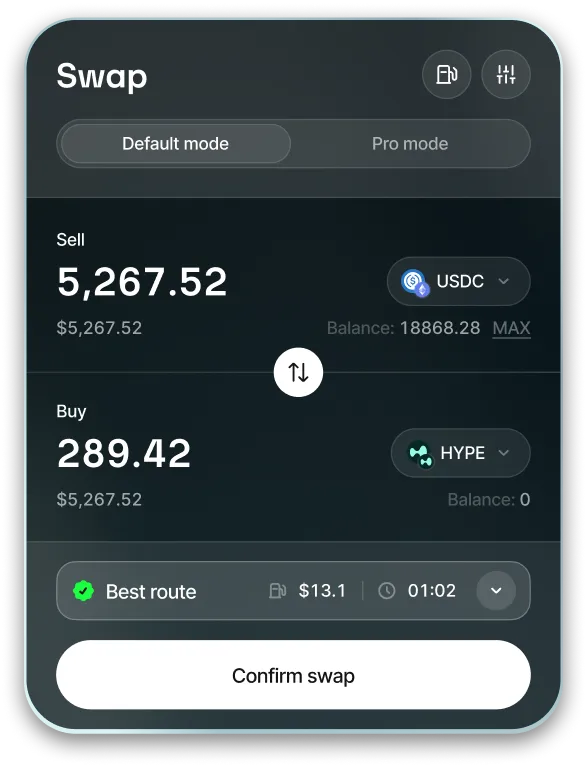587x765 pixels.
Task: Confirm the swap
Action: (x=293, y=675)
